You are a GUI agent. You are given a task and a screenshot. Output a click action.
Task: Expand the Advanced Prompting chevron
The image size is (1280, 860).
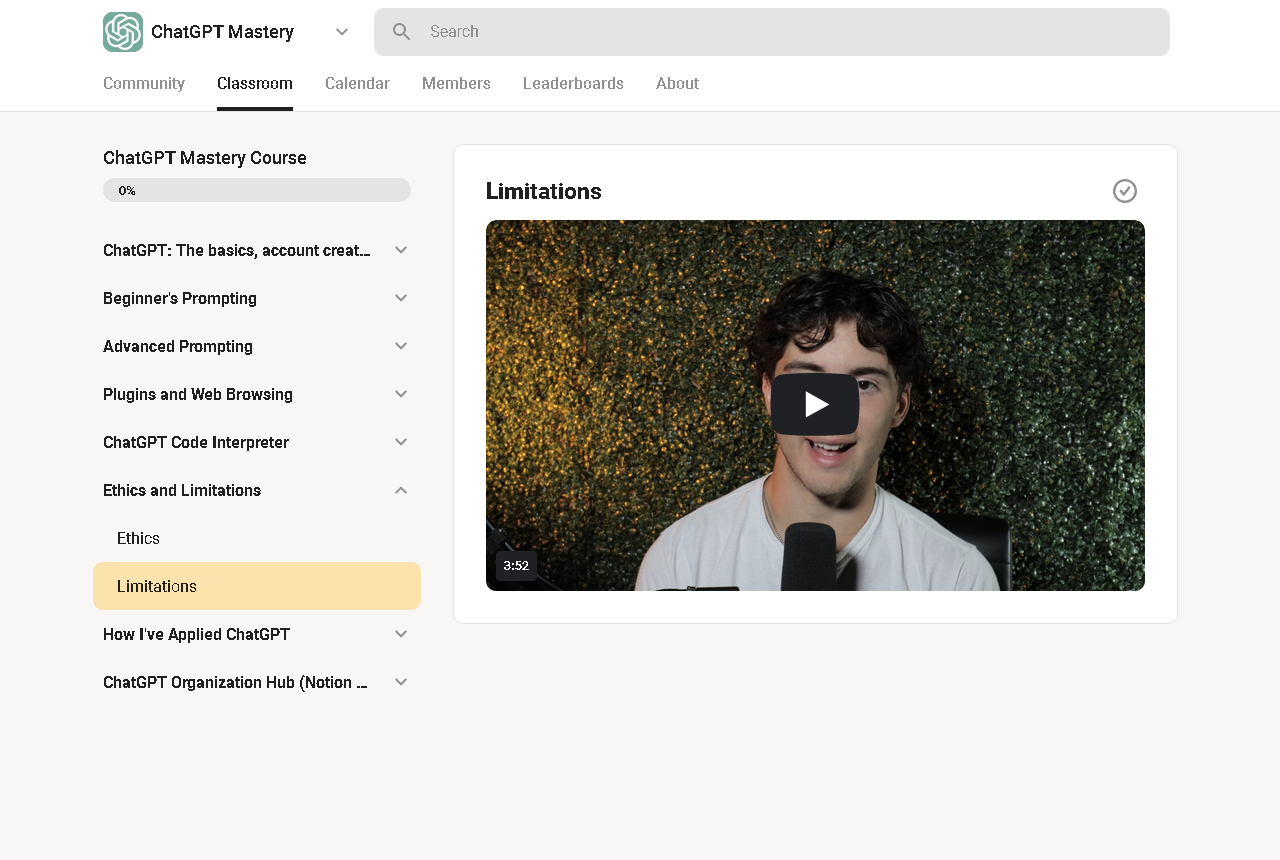pyautogui.click(x=401, y=346)
